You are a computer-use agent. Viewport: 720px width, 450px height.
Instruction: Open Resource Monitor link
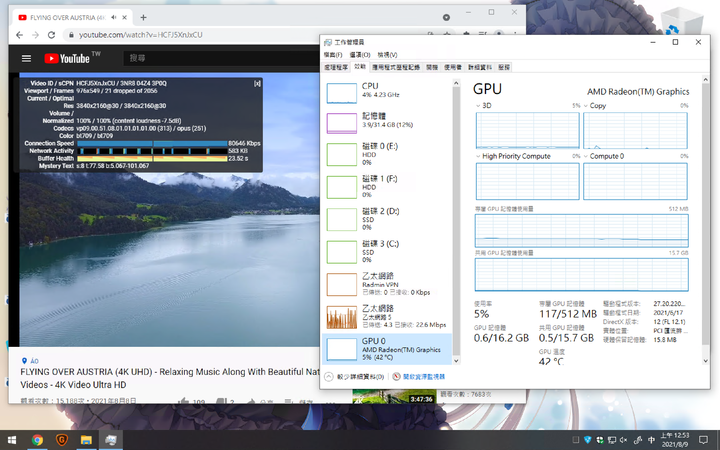coord(419,377)
